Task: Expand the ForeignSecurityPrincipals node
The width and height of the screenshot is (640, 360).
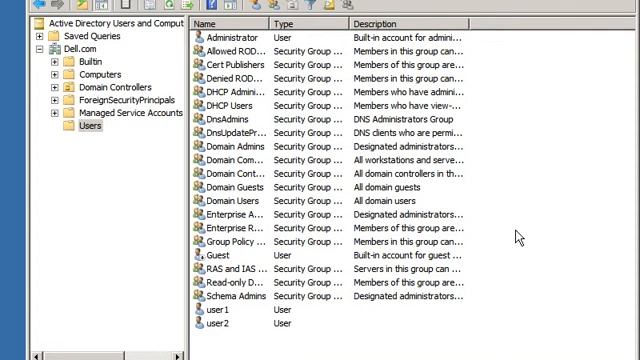Action: [55, 100]
